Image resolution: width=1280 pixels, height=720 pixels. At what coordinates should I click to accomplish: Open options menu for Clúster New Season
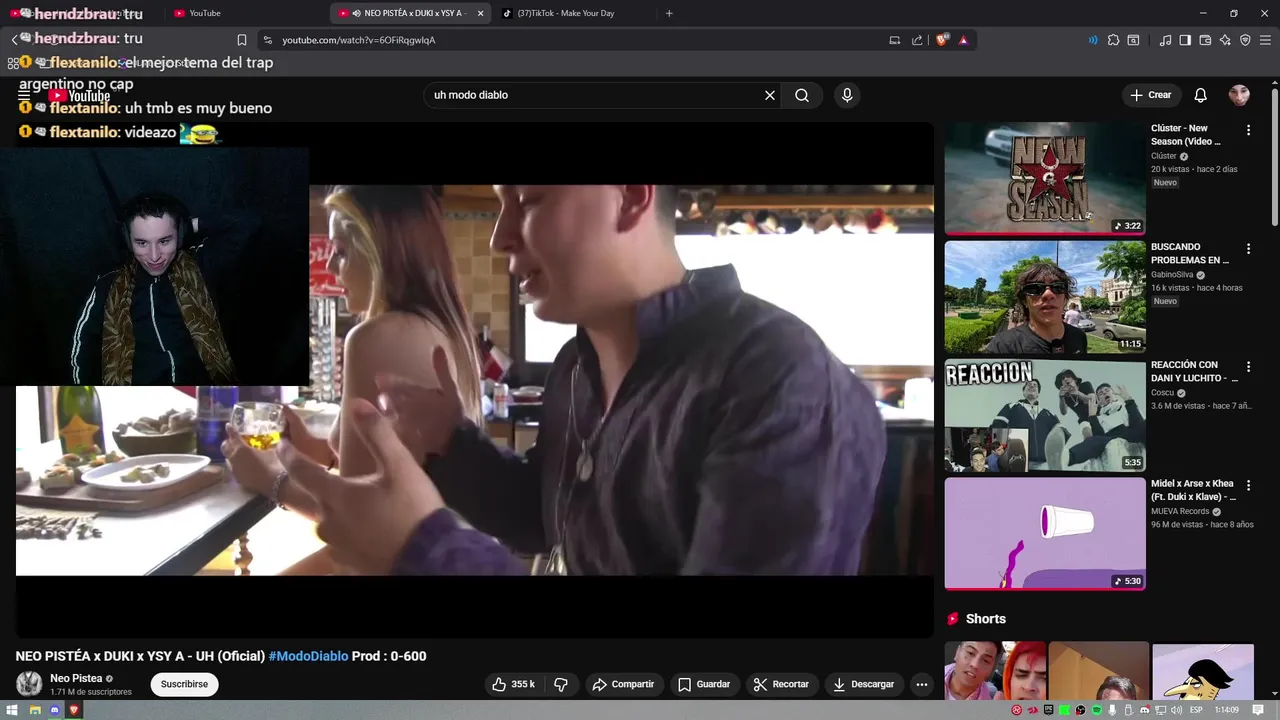point(1248,130)
